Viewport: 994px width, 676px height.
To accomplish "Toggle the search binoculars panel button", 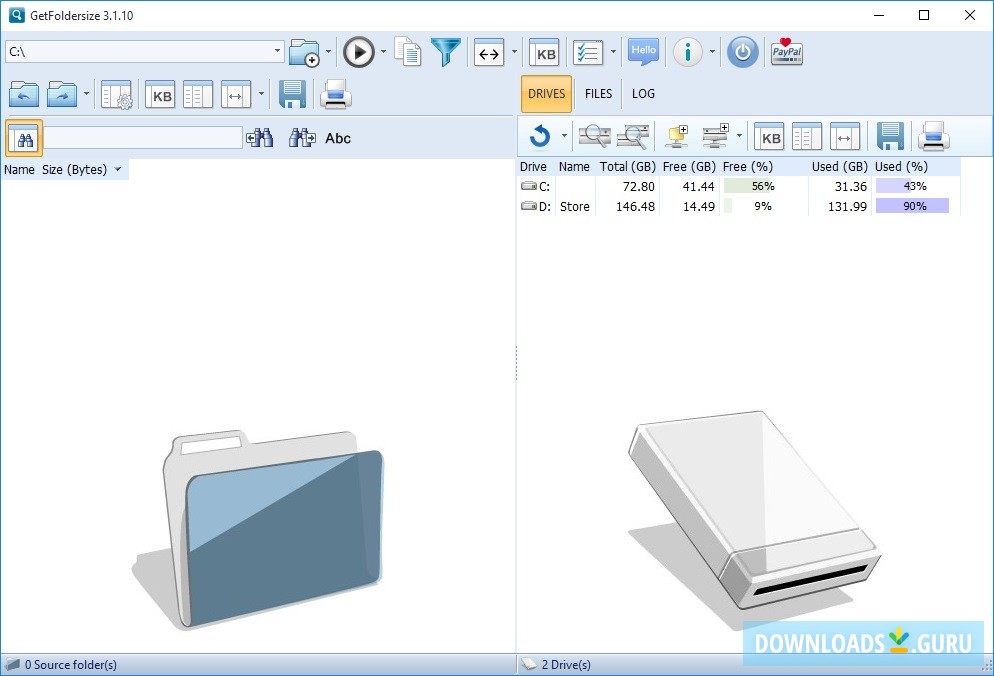I will [x=24, y=138].
